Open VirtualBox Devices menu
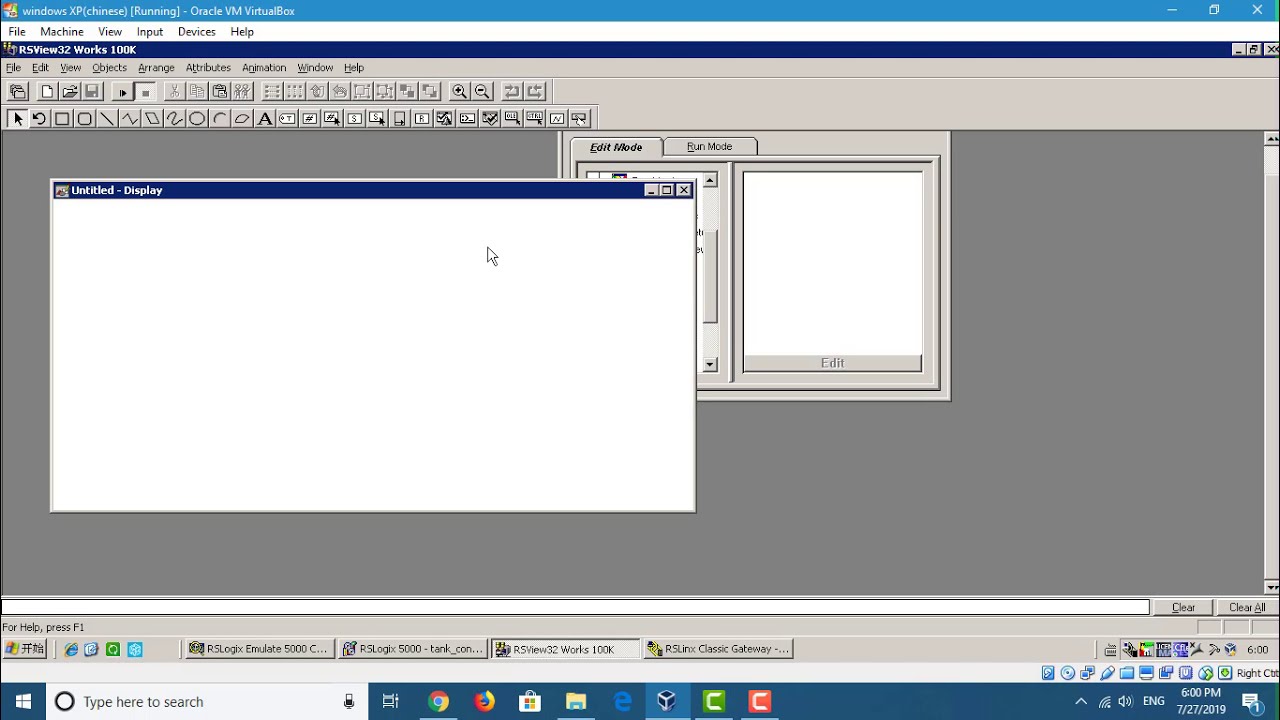1280x720 pixels. click(197, 32)
